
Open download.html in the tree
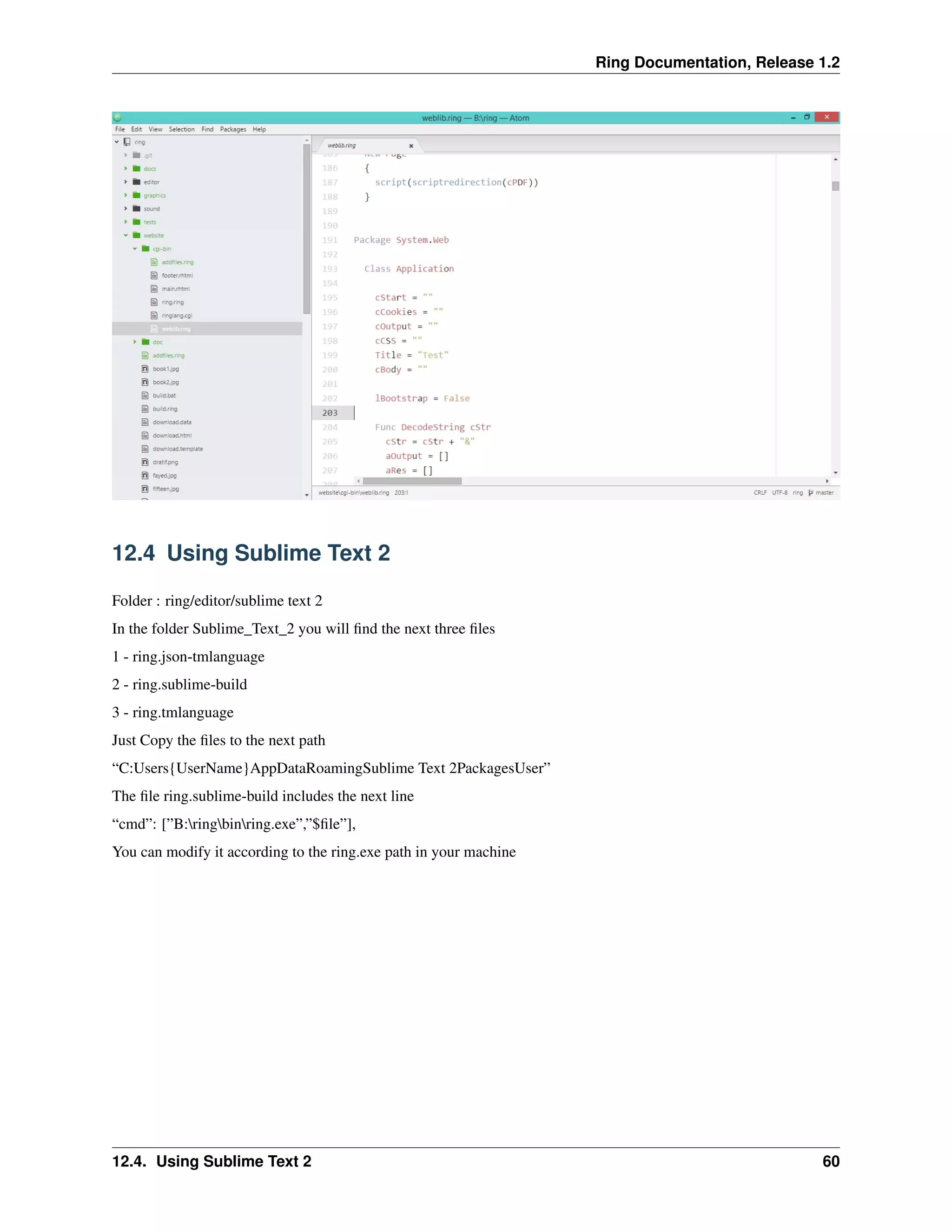tap(172, 436)
